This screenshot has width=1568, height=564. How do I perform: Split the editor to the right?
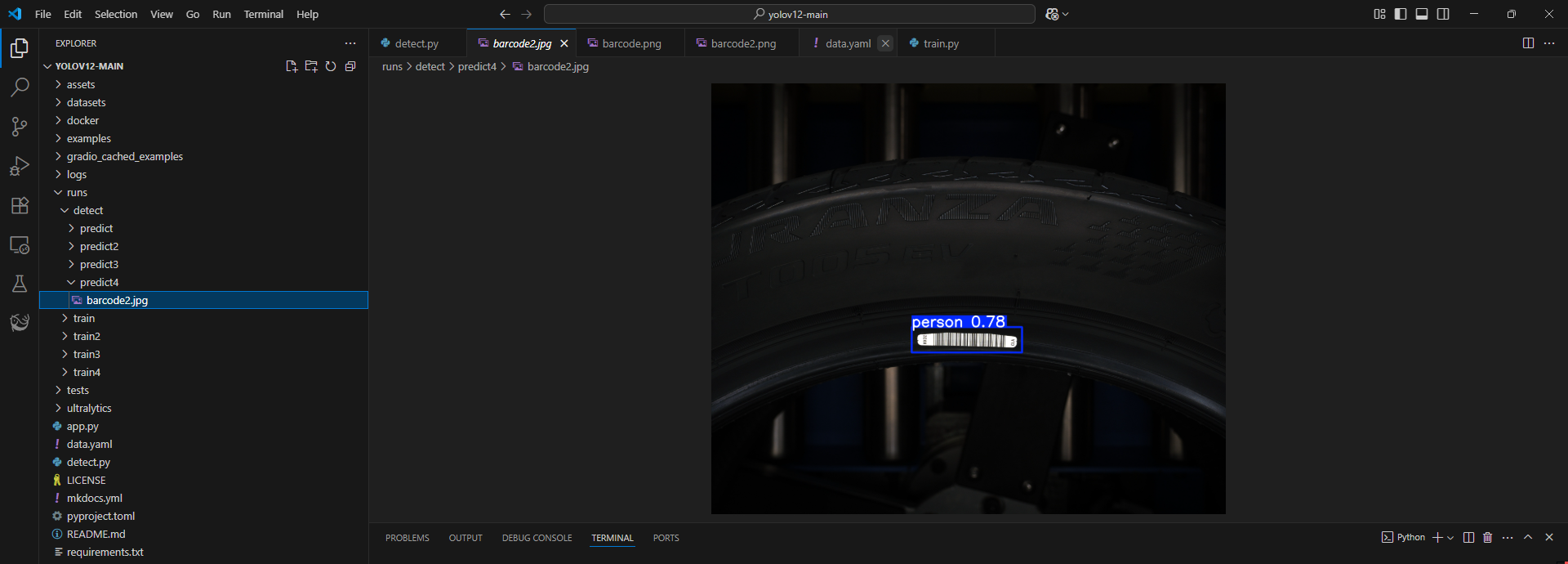(1528, 43)
